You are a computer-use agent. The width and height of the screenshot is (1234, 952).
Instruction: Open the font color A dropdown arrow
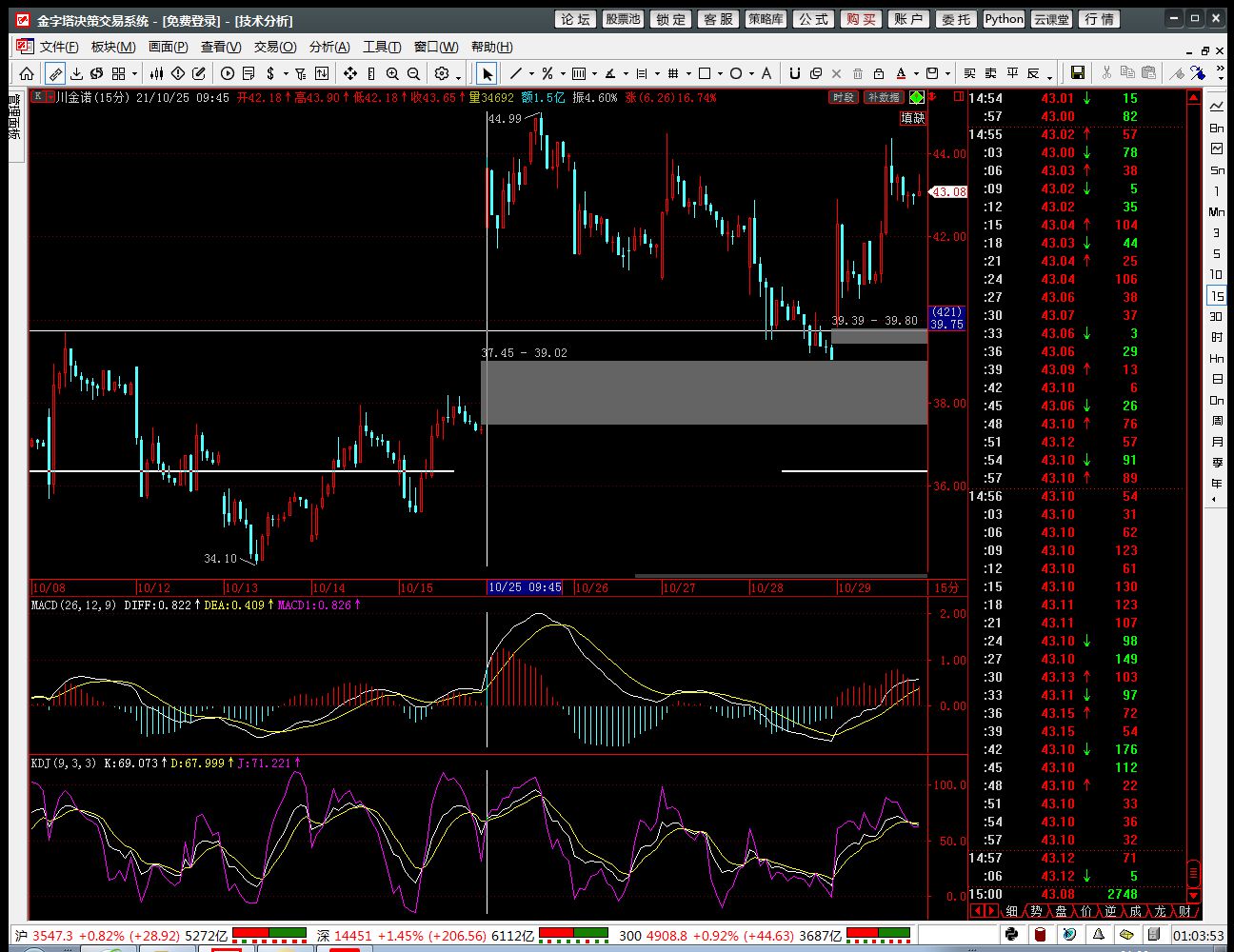tap(916, 73)
